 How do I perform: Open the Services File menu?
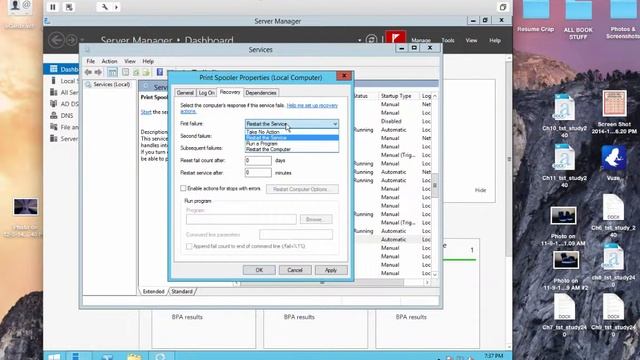[x=91, y=61]
